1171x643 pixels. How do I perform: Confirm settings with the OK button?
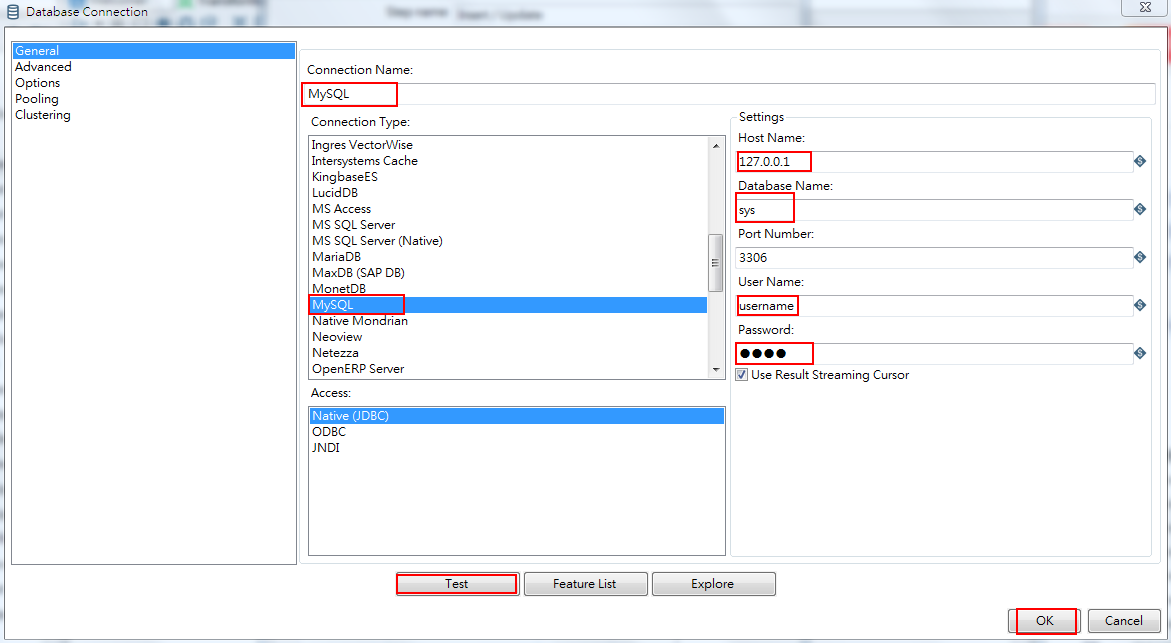click(1045, 620)
